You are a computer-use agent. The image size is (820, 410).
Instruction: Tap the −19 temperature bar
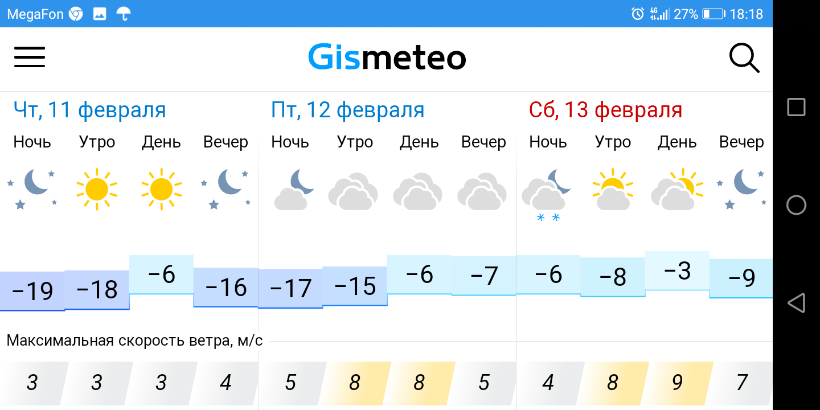(32, 291)
